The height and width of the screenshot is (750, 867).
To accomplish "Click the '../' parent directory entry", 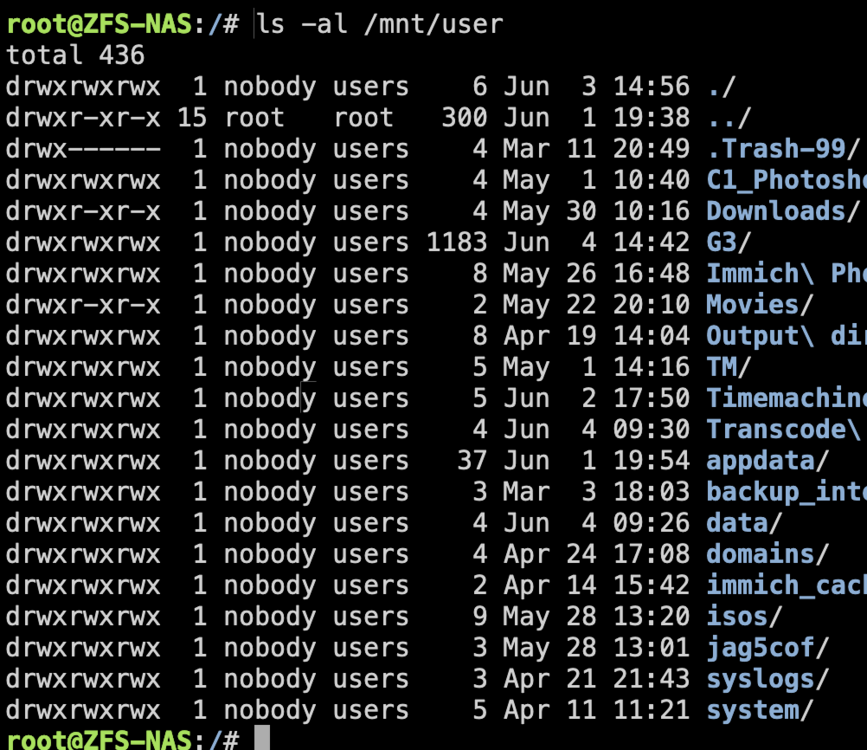I will [729, 118].
